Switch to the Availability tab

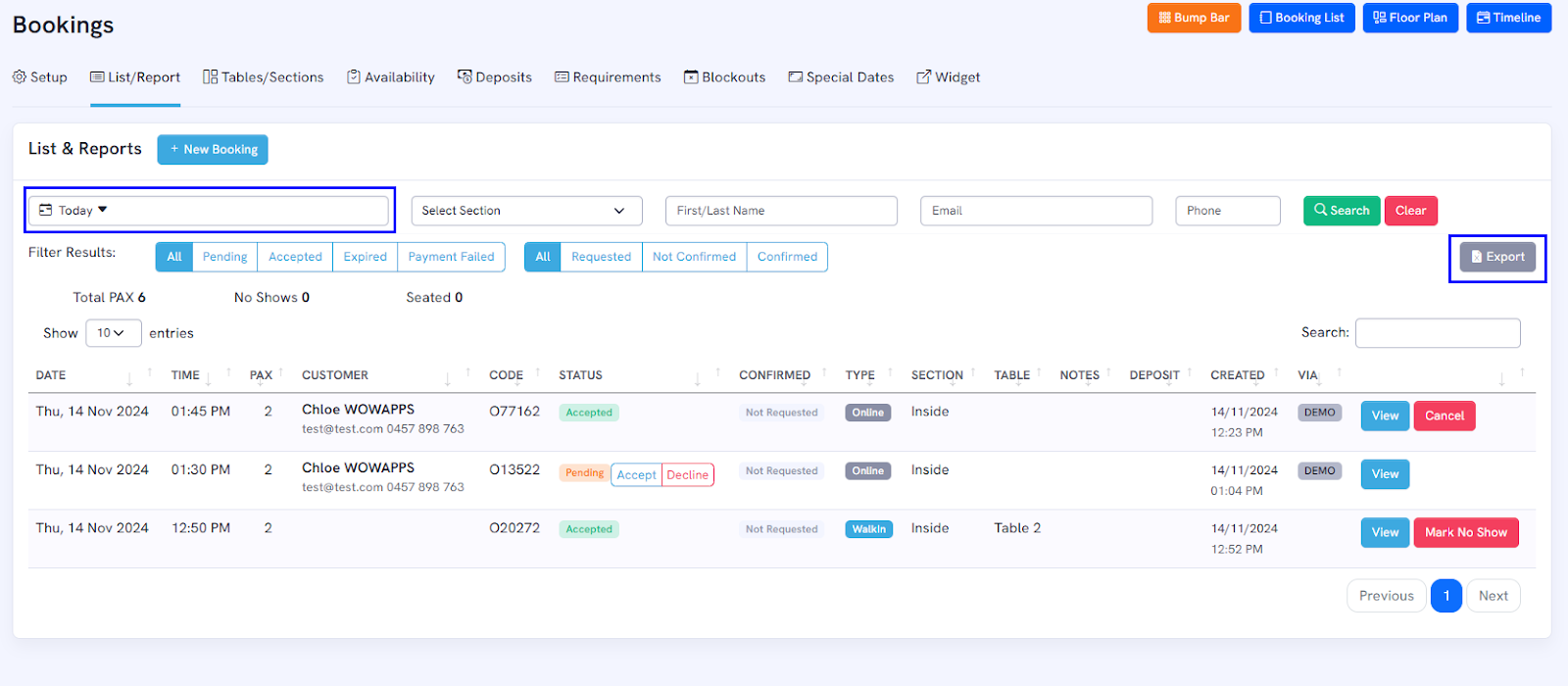click(390, 77)
